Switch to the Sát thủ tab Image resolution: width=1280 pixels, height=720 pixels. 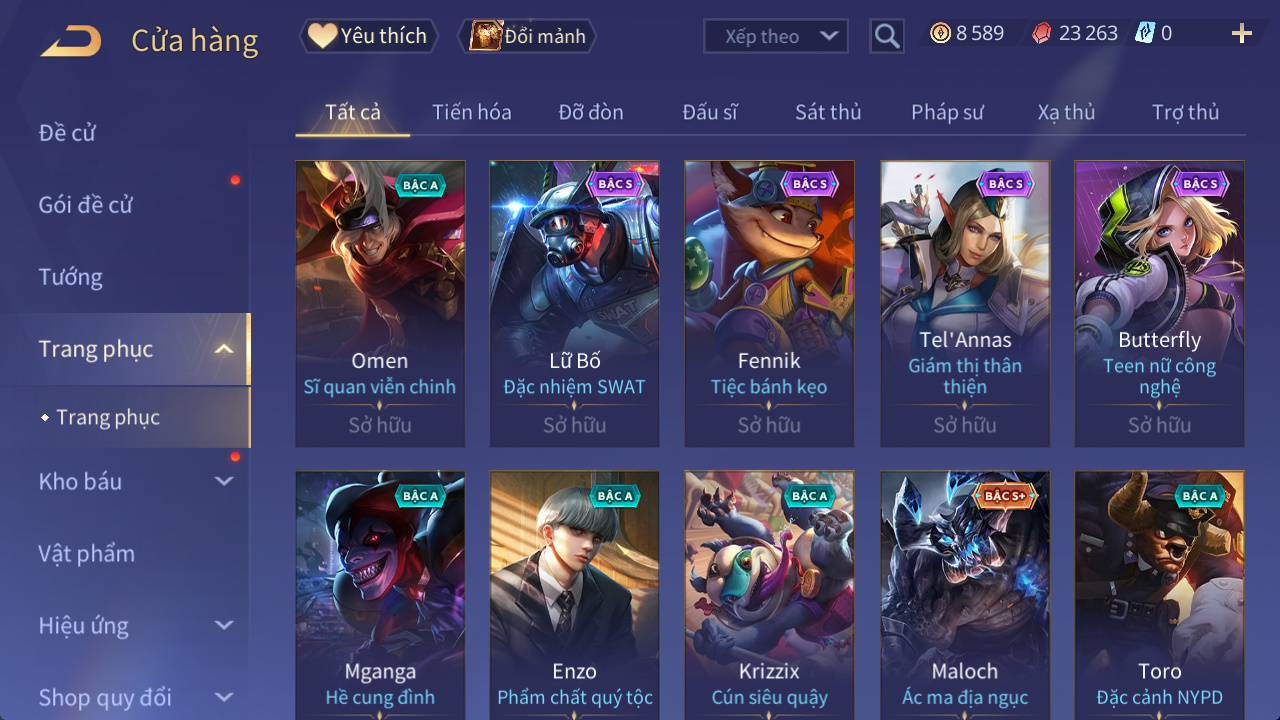pos(828,112)
